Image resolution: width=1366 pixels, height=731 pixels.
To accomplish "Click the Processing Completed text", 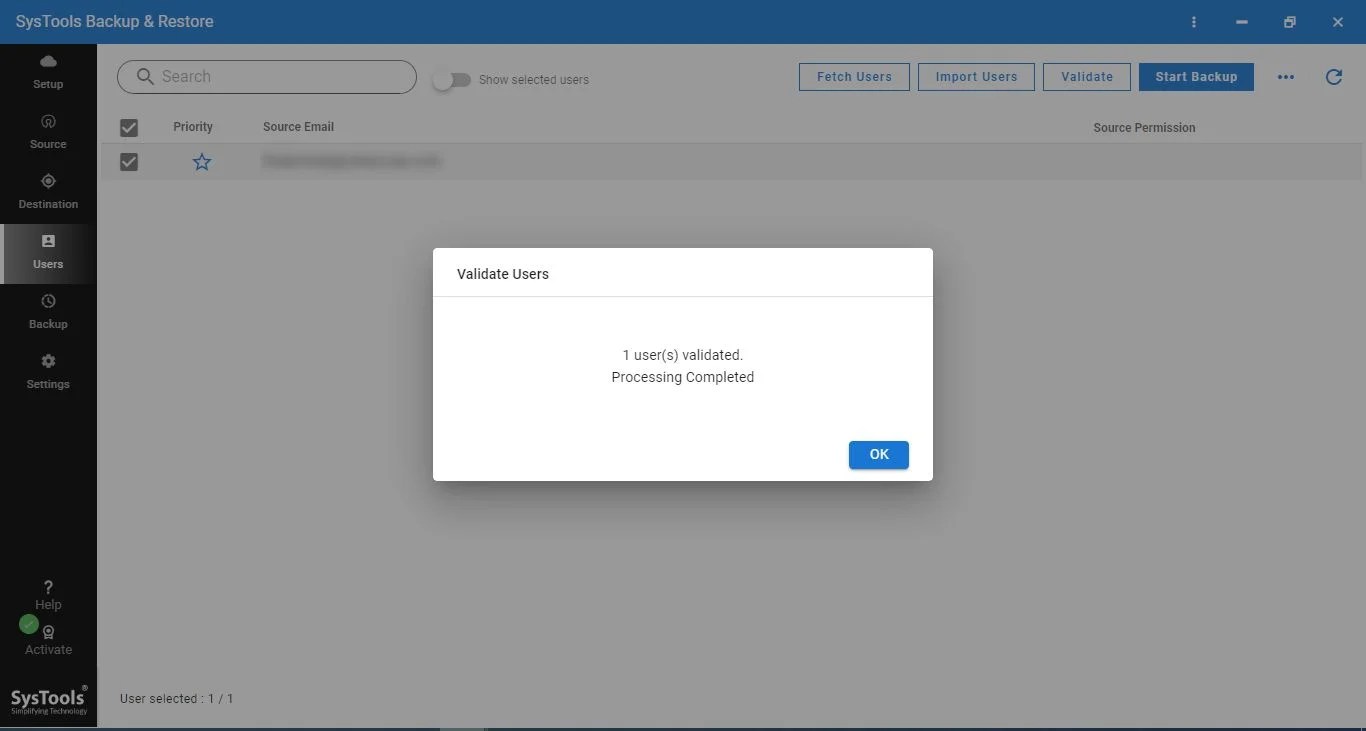I will click(x=683, y=377).
